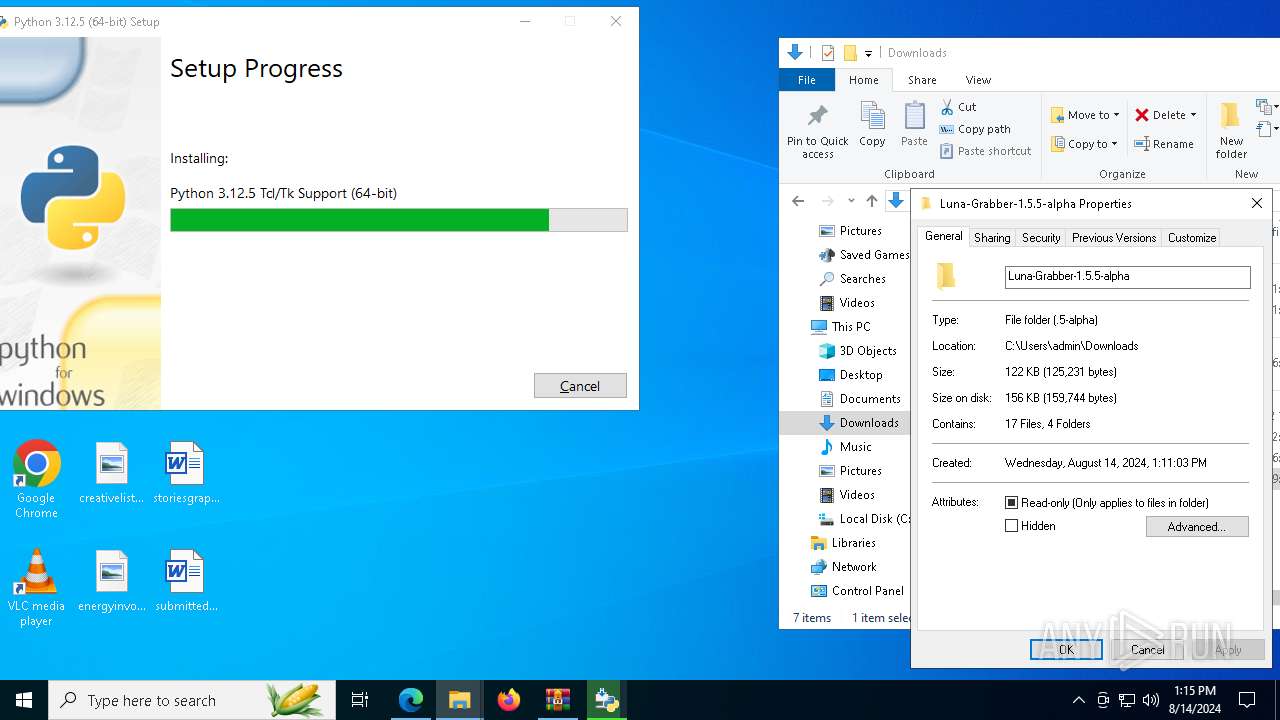1280x720 pixels.
Task: Click Pin to Quick access icon
Action: coord(817,117)
